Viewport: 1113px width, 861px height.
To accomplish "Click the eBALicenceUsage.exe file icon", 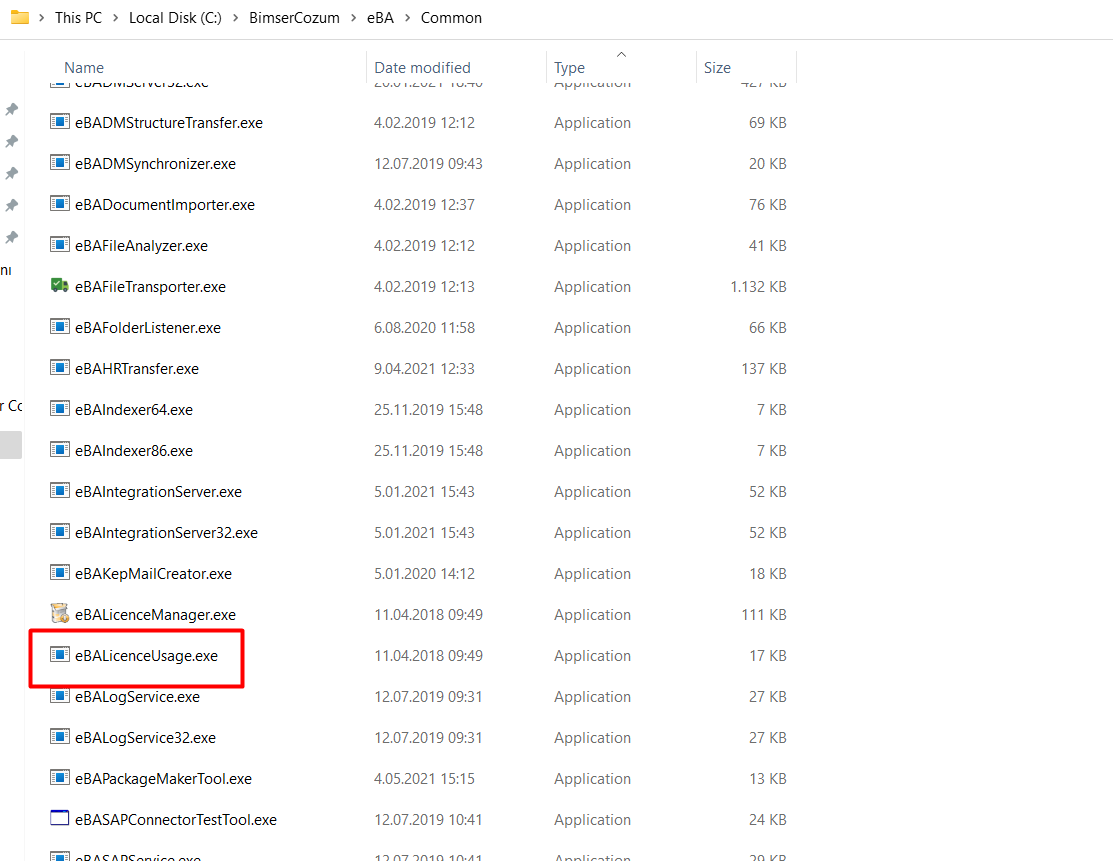I will 60,655.
